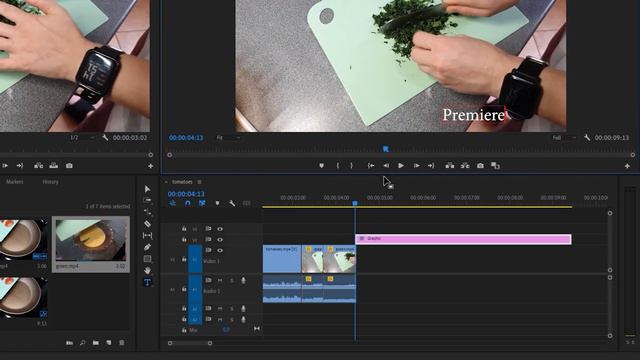The width and height of the screenshot is (640, 360).
Task: Select the Pen tool
Action: 147,247
